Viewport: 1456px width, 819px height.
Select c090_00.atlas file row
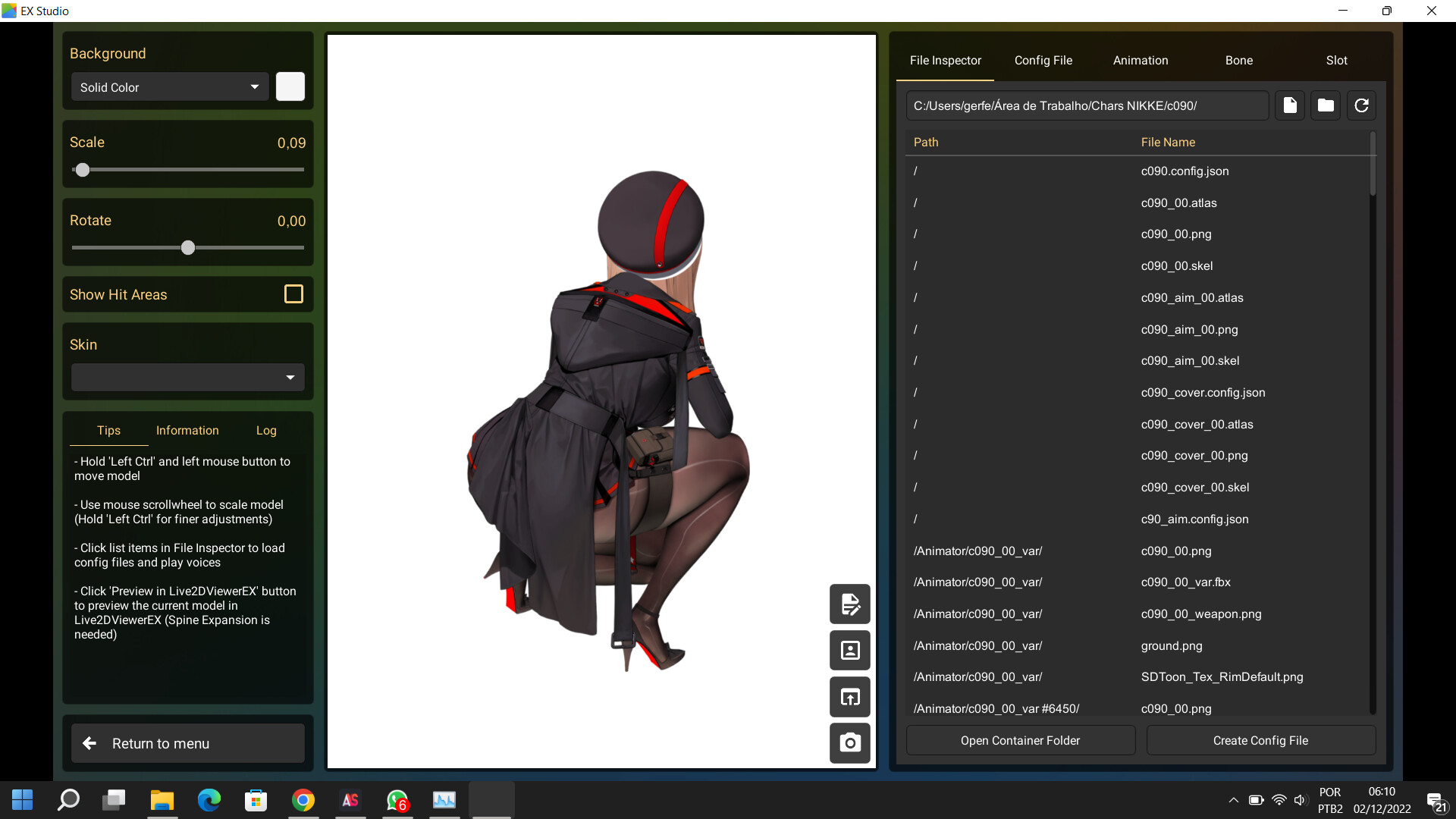tap(1137, 202)
